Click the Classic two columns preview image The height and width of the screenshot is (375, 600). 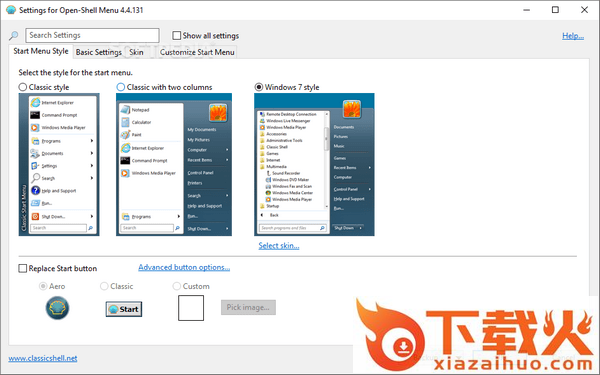click(174, 165)
